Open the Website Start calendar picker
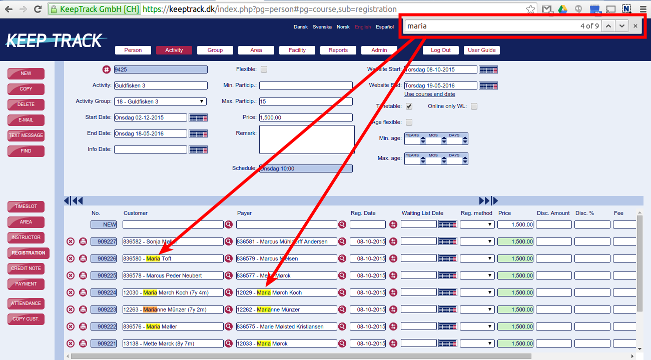 tap(489, 70)
